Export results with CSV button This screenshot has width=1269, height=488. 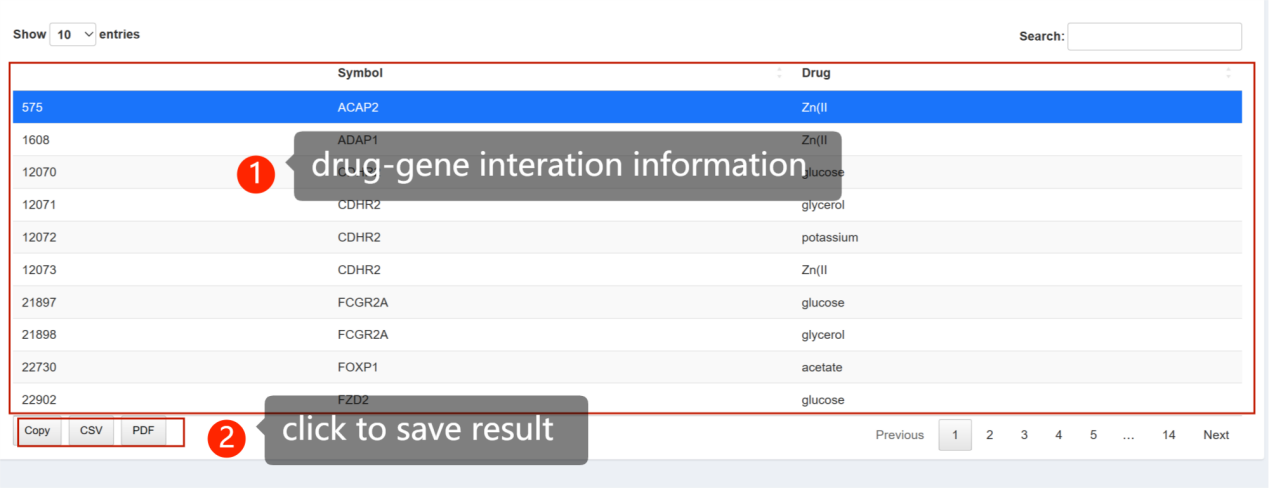click(x=91, y=431)
